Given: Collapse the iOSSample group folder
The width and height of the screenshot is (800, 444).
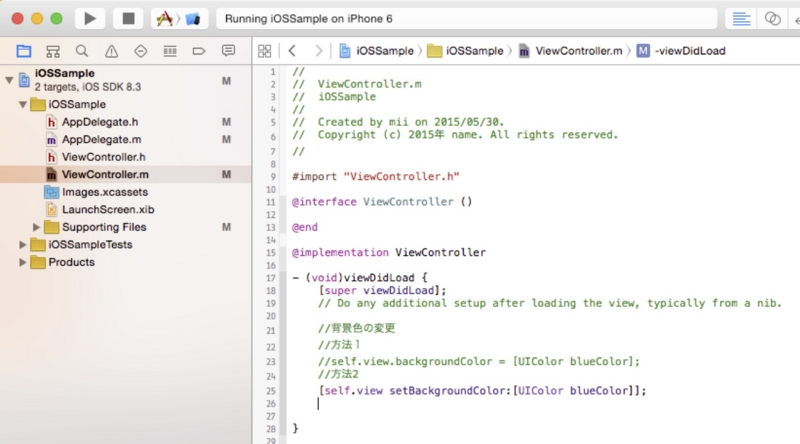Looking at the screenshot, I should [22, 105].
